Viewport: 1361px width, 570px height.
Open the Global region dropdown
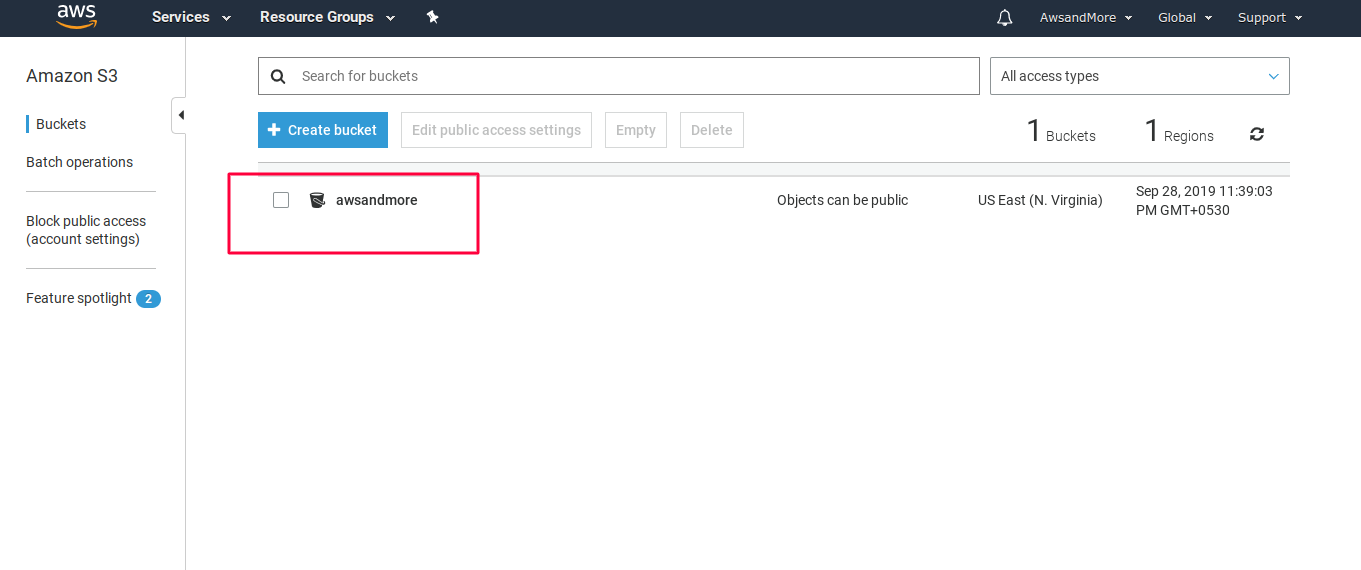[x=1185, y=18]
